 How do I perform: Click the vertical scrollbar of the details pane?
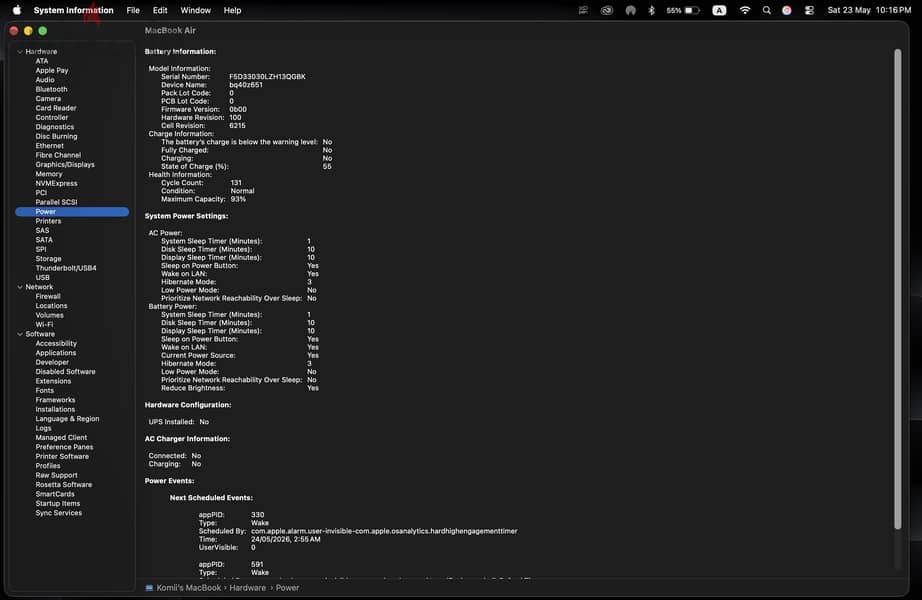click(898, 289)
